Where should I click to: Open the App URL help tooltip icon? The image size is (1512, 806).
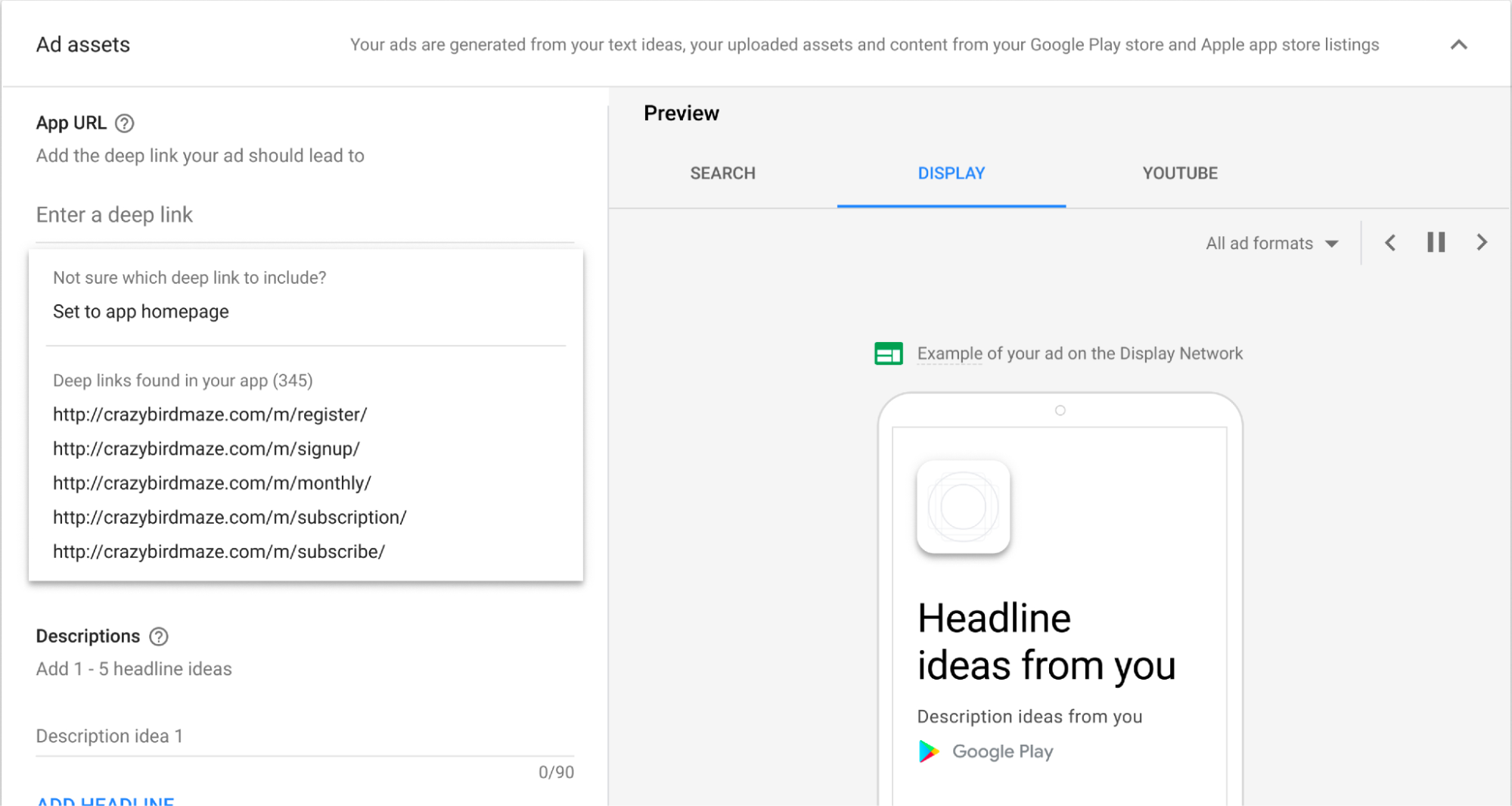point(125,123)
